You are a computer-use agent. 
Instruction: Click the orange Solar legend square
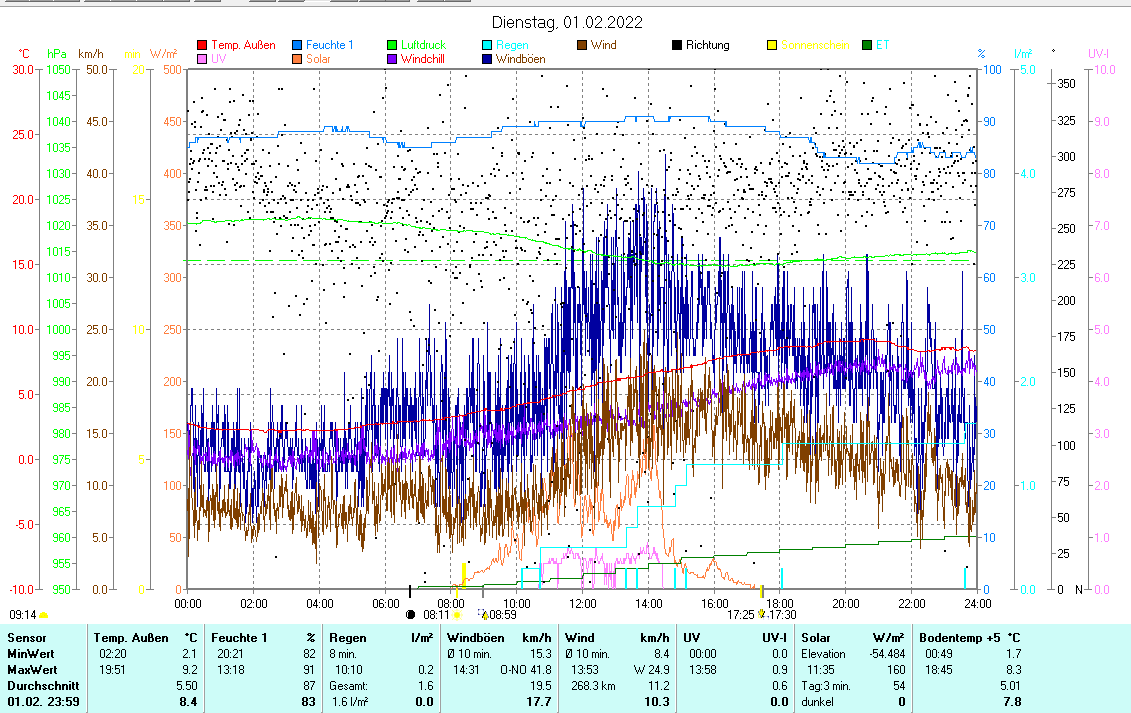297,59
